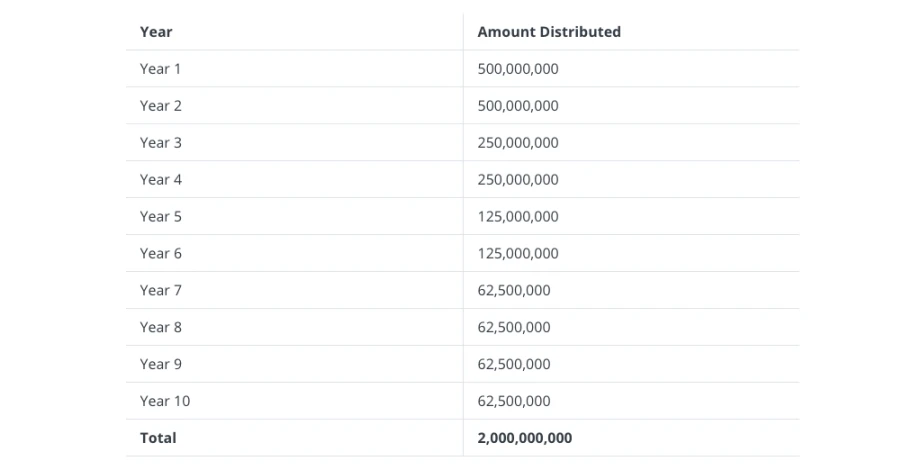Click the 250,000,000 amount in Year 3 row
Image resolution: width=921 pixels, height=470 pixels.
[x=518, y=143]
